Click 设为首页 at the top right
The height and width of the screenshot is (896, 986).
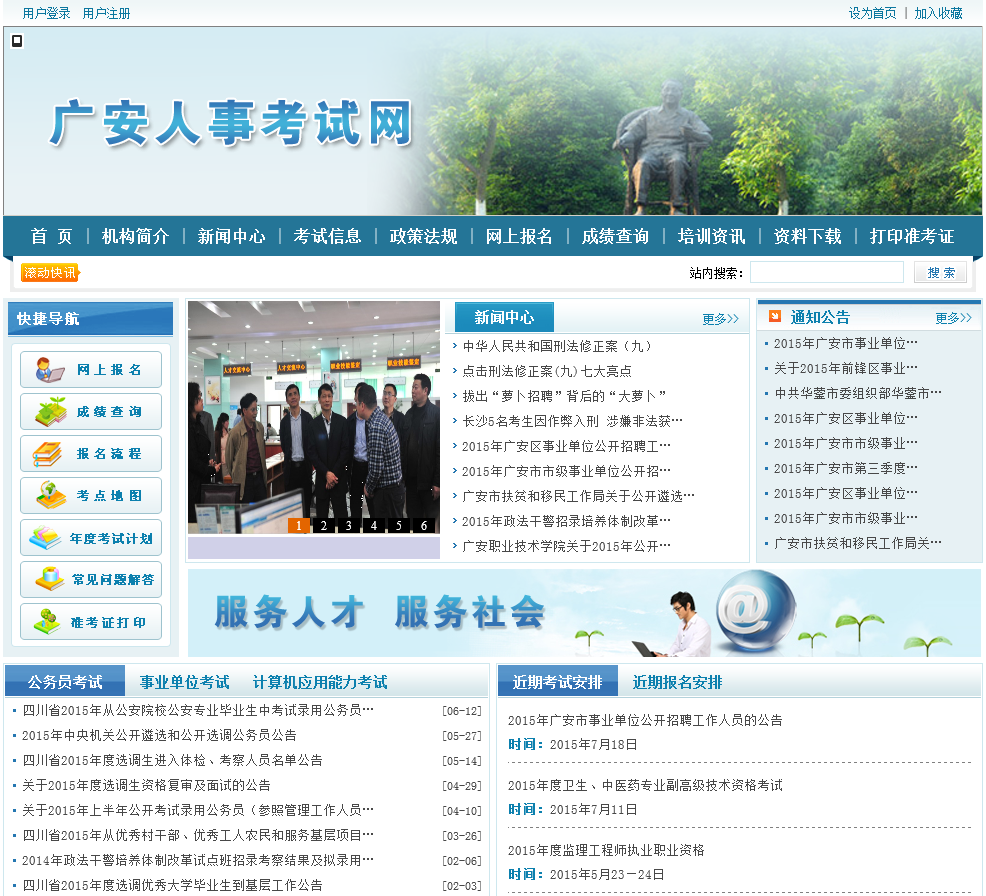(x=872, y=13)
